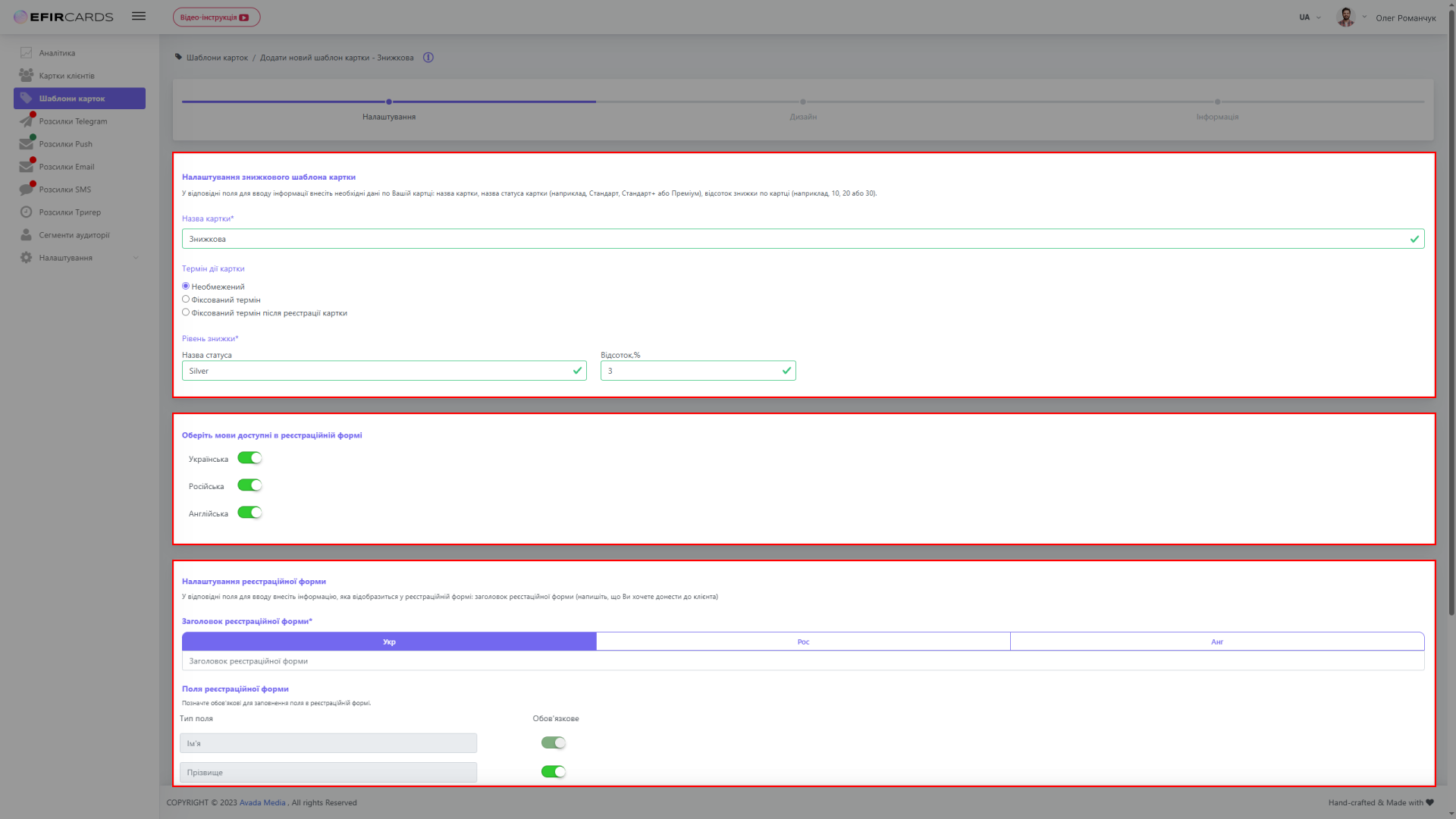Switch to the Анг form tab
Image resolution: width=1456 pixels, height=819 pixels.
pos(1216,641)
